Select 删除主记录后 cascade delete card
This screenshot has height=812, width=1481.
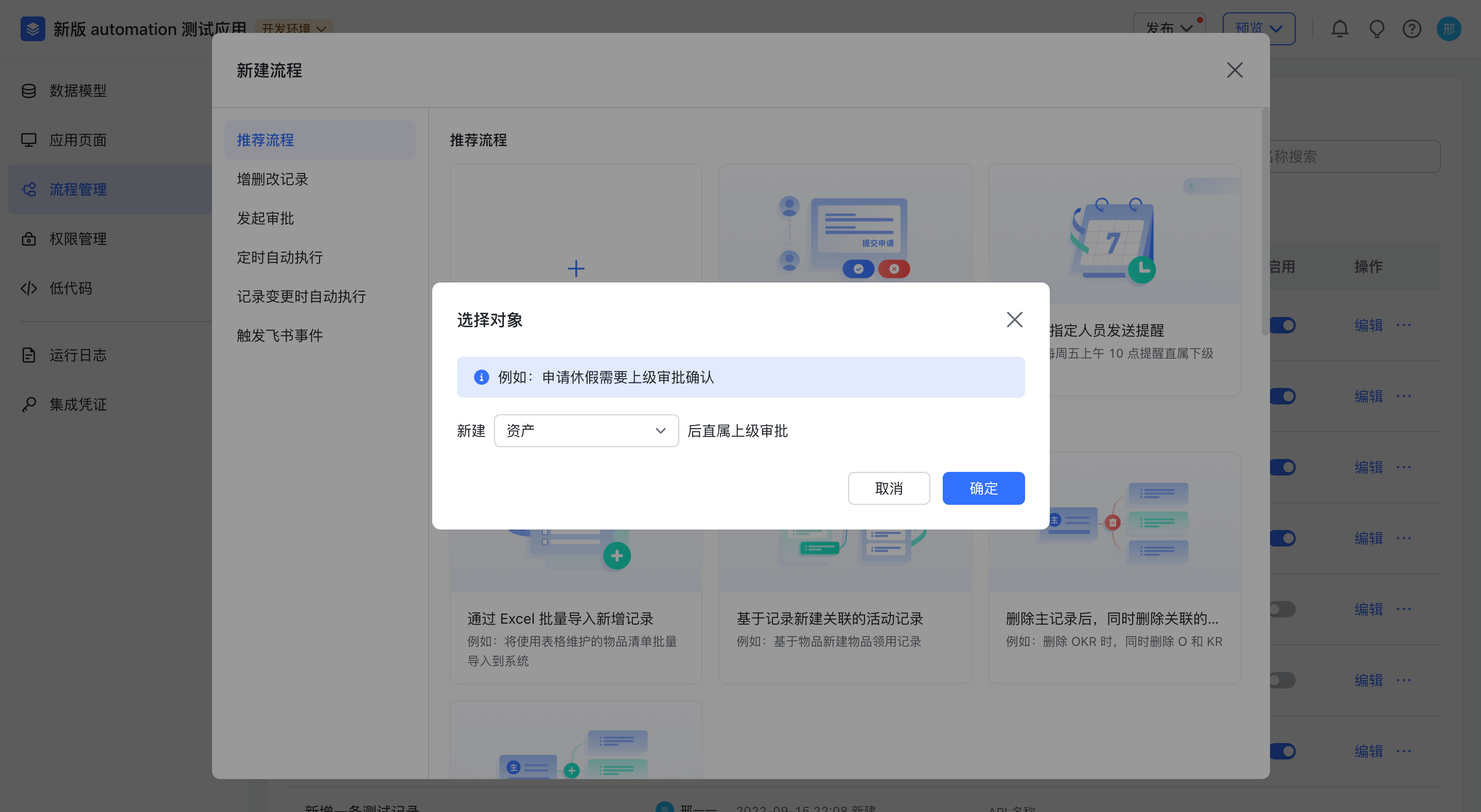tap(1114, 568)
